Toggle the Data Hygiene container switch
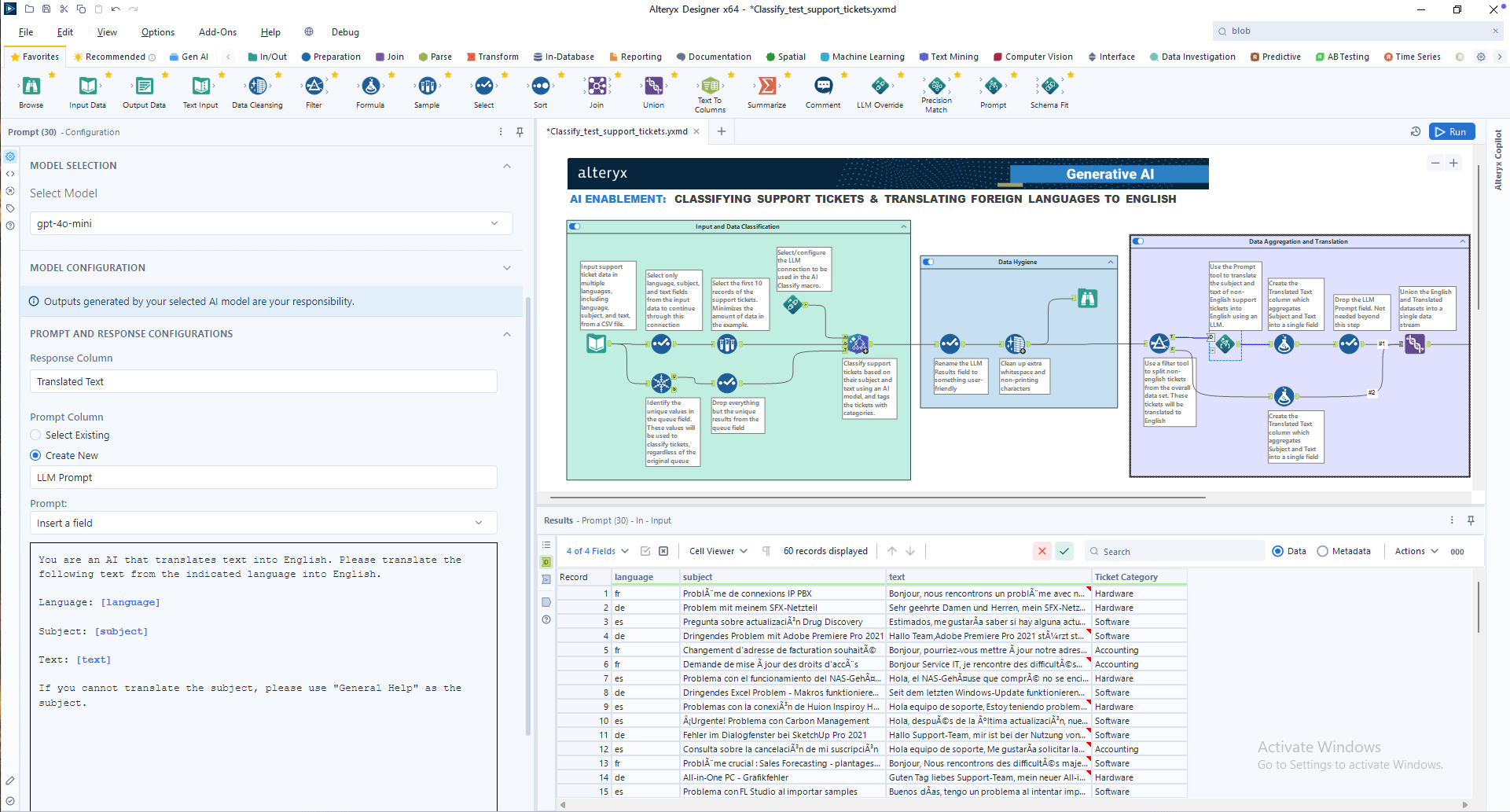 point(929,262)
